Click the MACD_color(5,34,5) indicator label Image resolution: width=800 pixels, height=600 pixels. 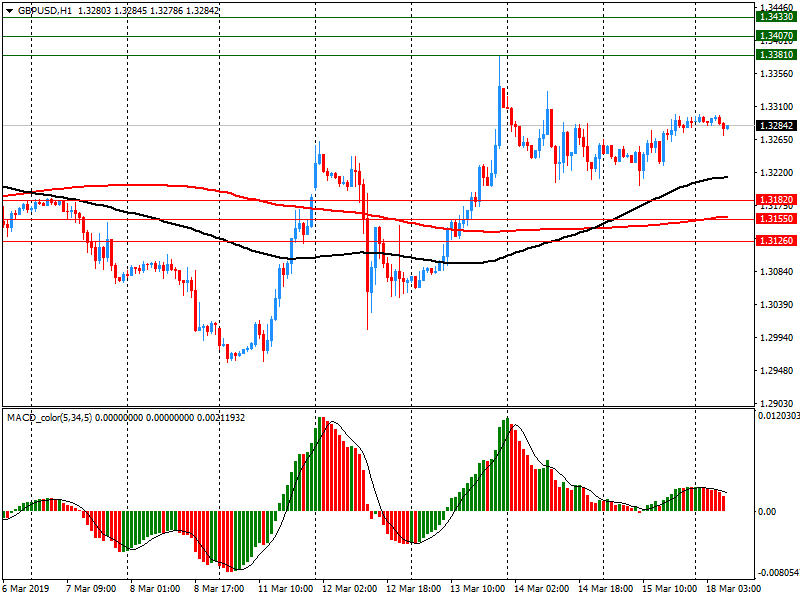(48, 417)
